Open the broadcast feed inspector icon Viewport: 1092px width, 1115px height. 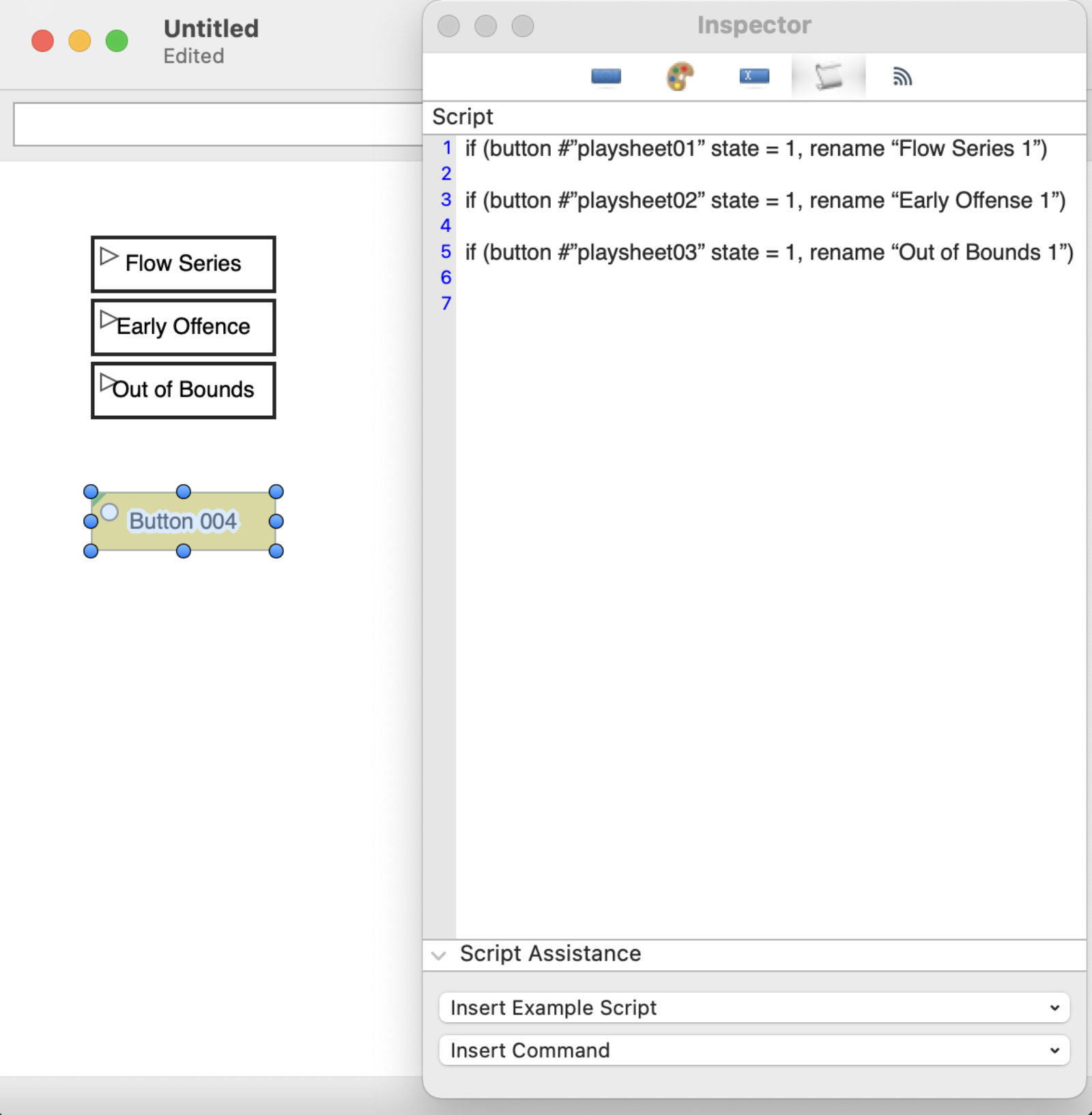(903, 76)
